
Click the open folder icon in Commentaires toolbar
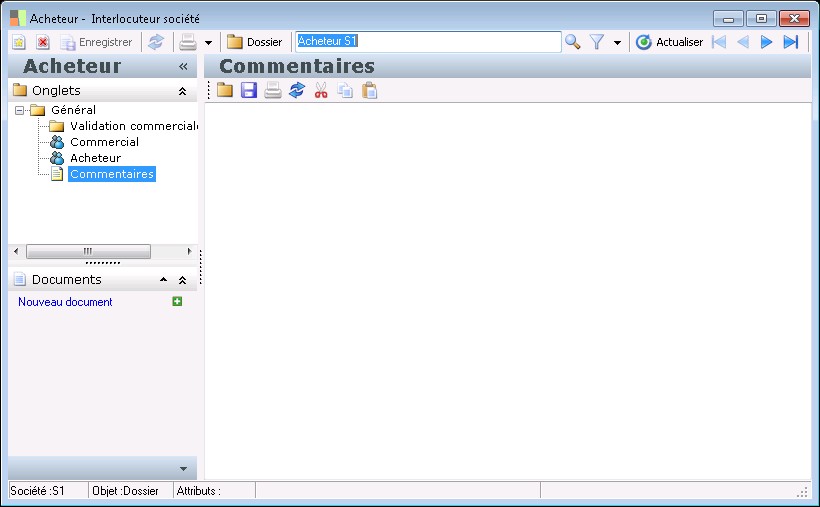point(225,91)
